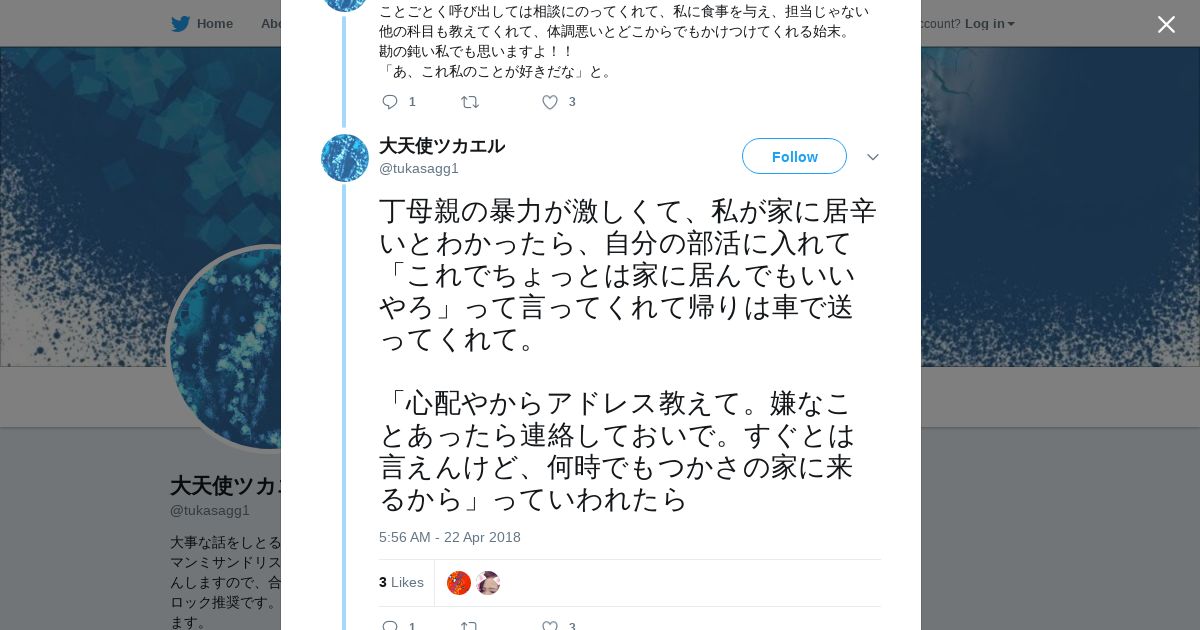Close the tweet popup with X
This screenshot has width=1200, height=630.
tap(1166, 25)
